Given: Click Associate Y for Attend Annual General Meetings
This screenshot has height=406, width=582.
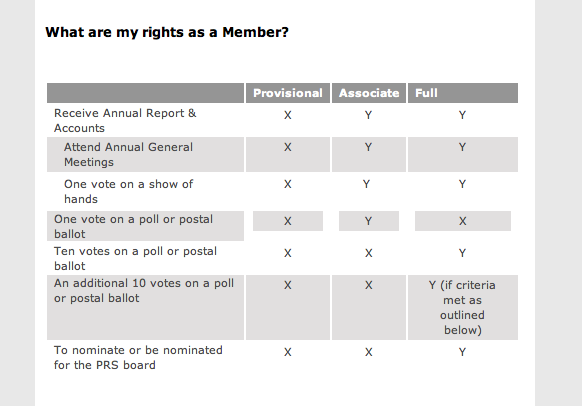Looking at the screenshot, I should coord(368,147).
